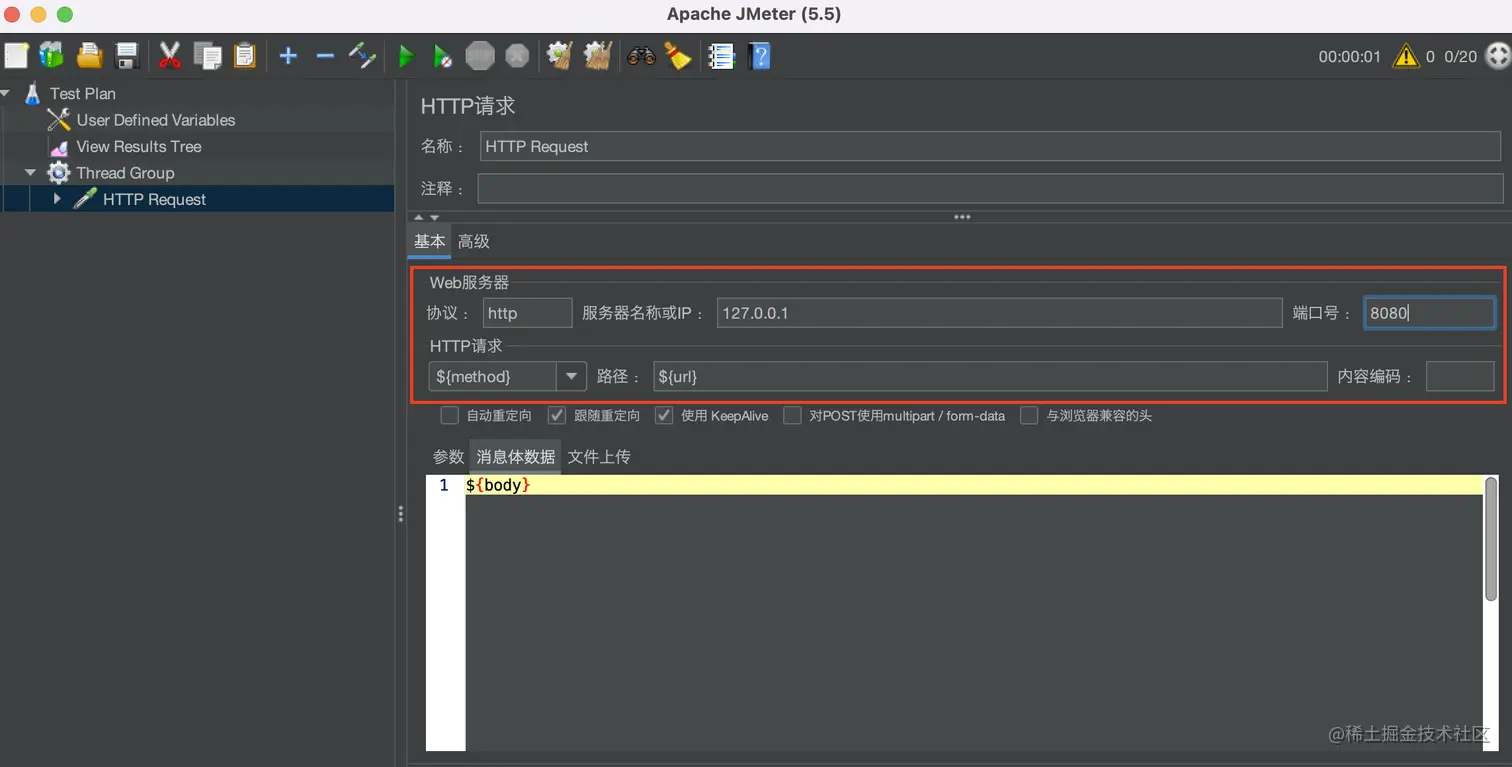This screenshot has height=767, width=1512.
Task: Uncheck the 使用 KeepAlive checkbox
Action: pos(664,415)
